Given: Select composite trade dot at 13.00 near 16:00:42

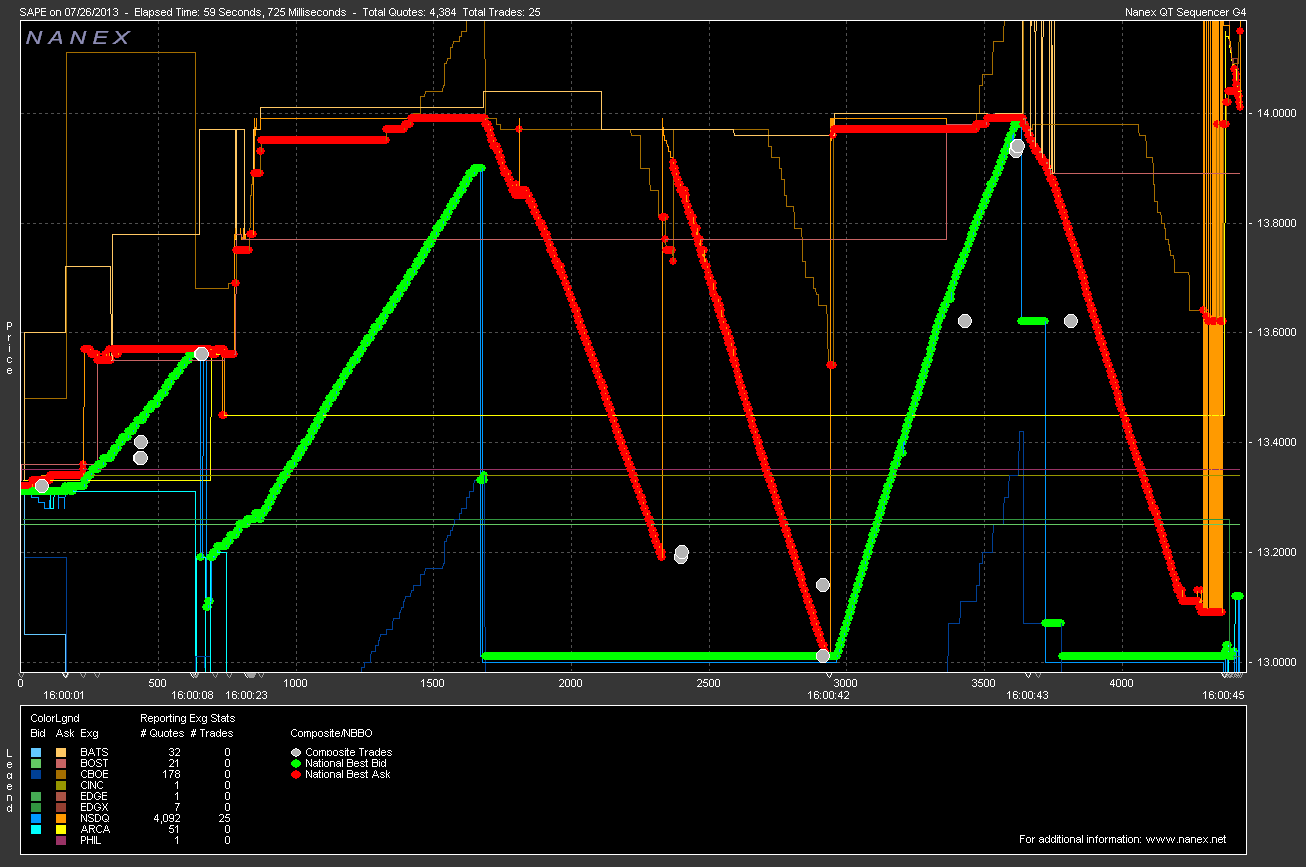Looking at the screenshot, I should point(822,656).
